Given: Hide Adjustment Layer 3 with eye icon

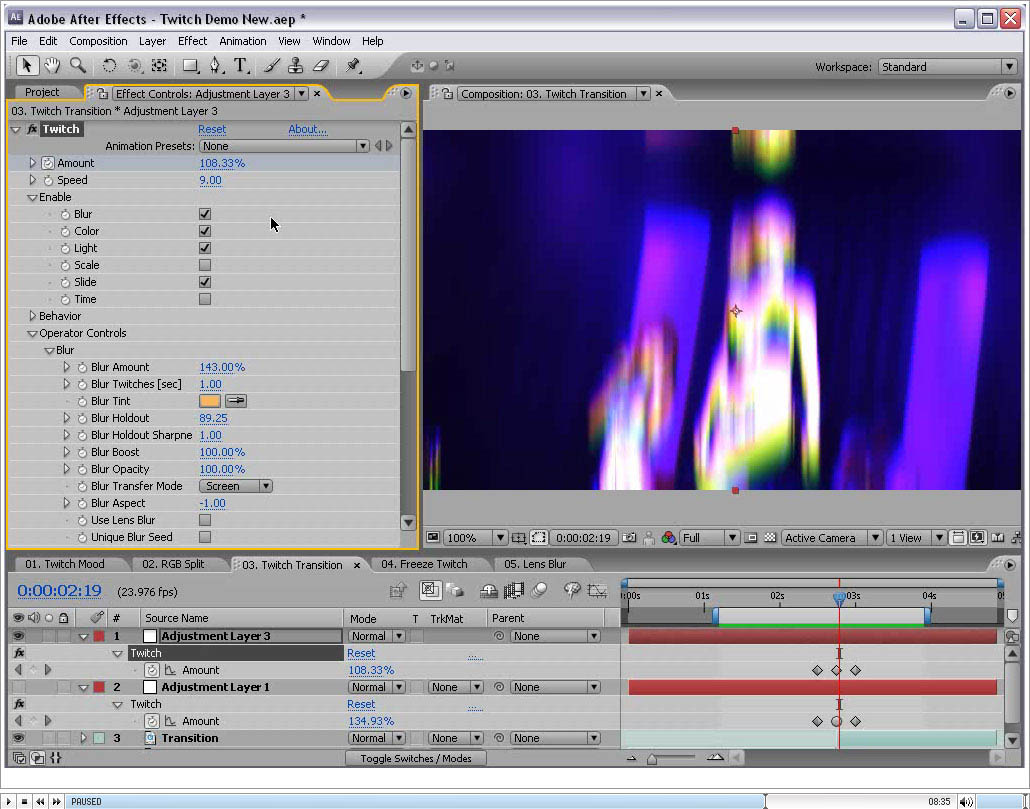Looking at the screenshot, I should pos(18,636).
